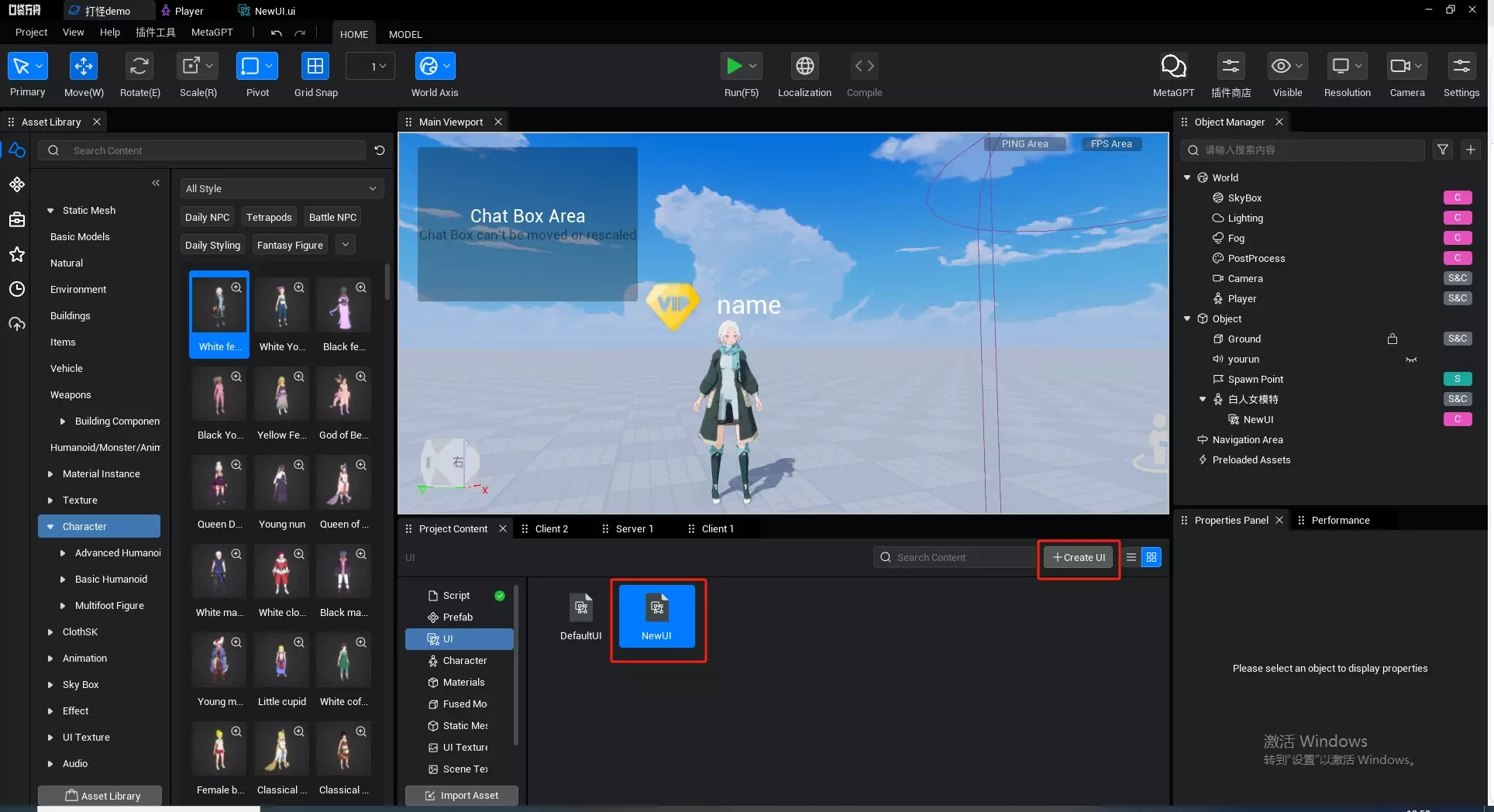
Task: Switch to the MODEL ribbon tab
Action: coord(405,34)
